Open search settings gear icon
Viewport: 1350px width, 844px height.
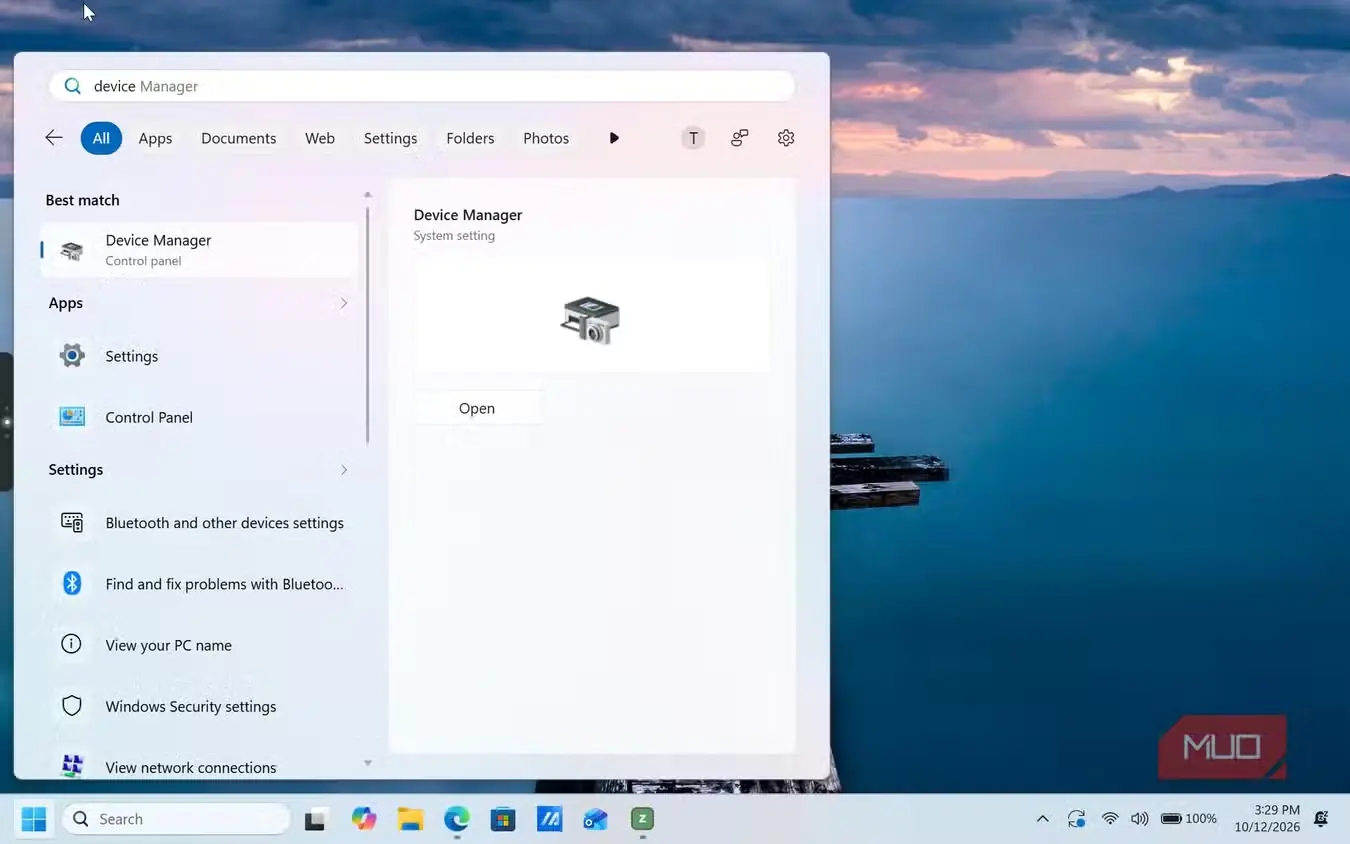tap(786, 138)
